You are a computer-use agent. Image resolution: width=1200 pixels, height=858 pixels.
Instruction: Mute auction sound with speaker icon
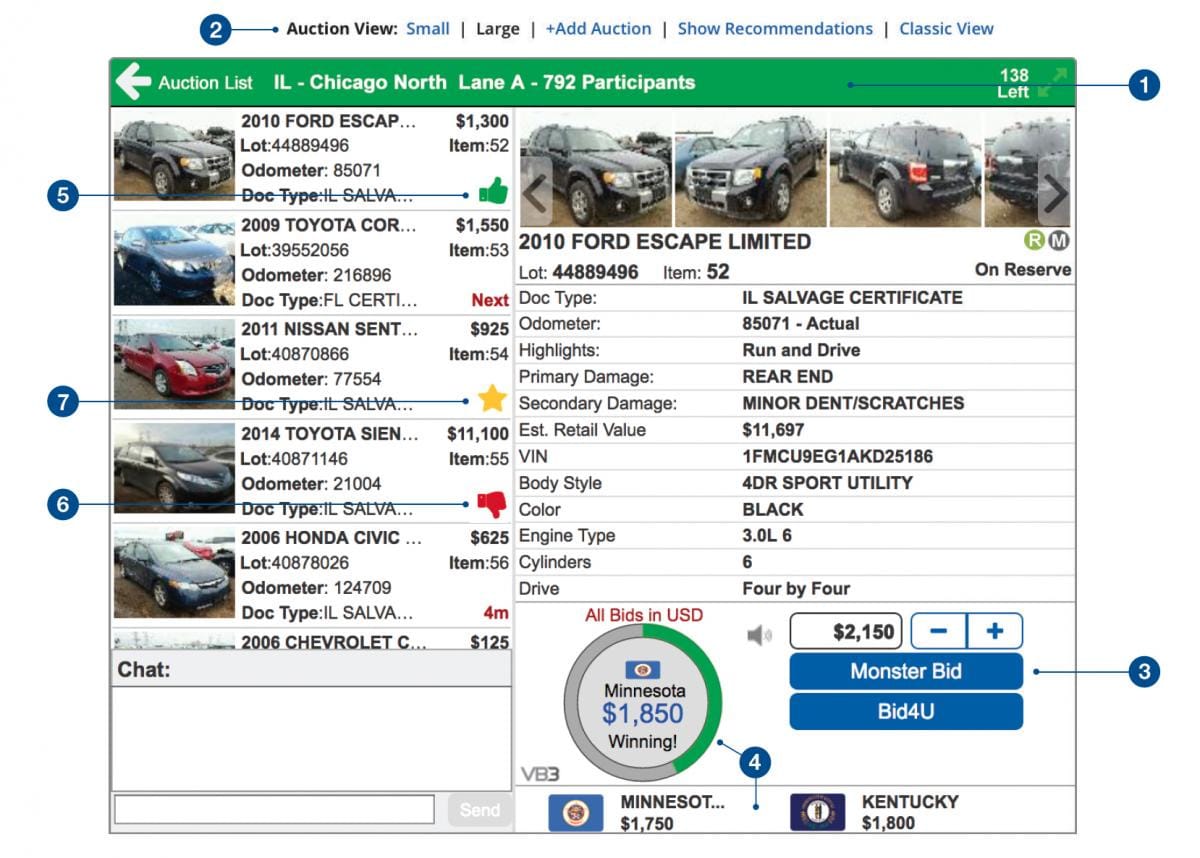760,635
